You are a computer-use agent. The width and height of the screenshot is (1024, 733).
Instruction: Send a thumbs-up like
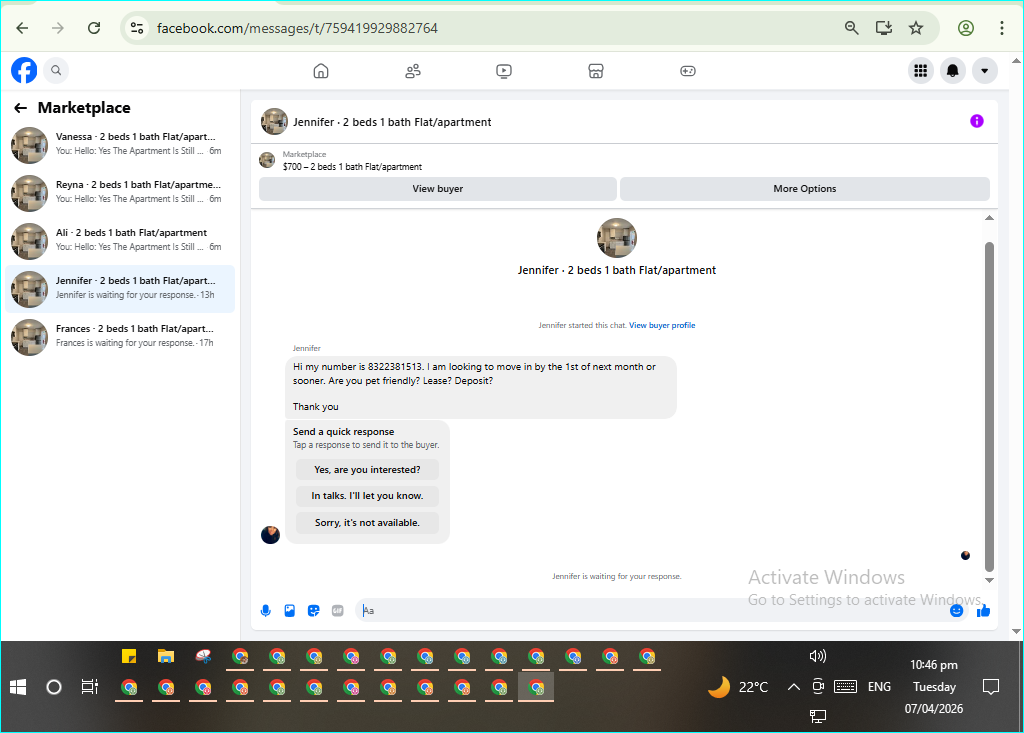pyautogui.click(x=984, y=611)
